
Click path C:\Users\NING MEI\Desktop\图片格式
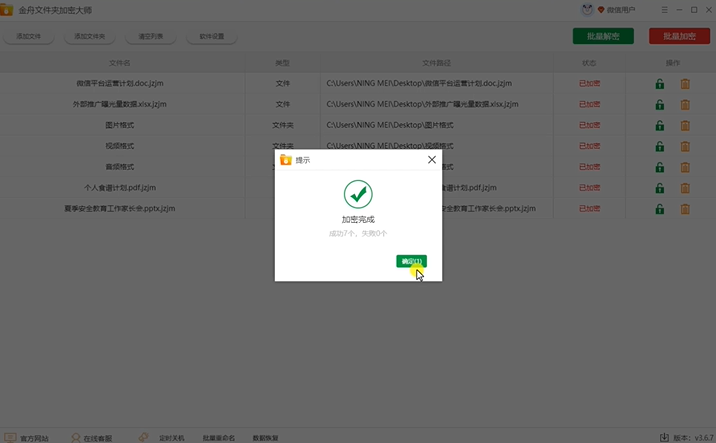point(390,125)
